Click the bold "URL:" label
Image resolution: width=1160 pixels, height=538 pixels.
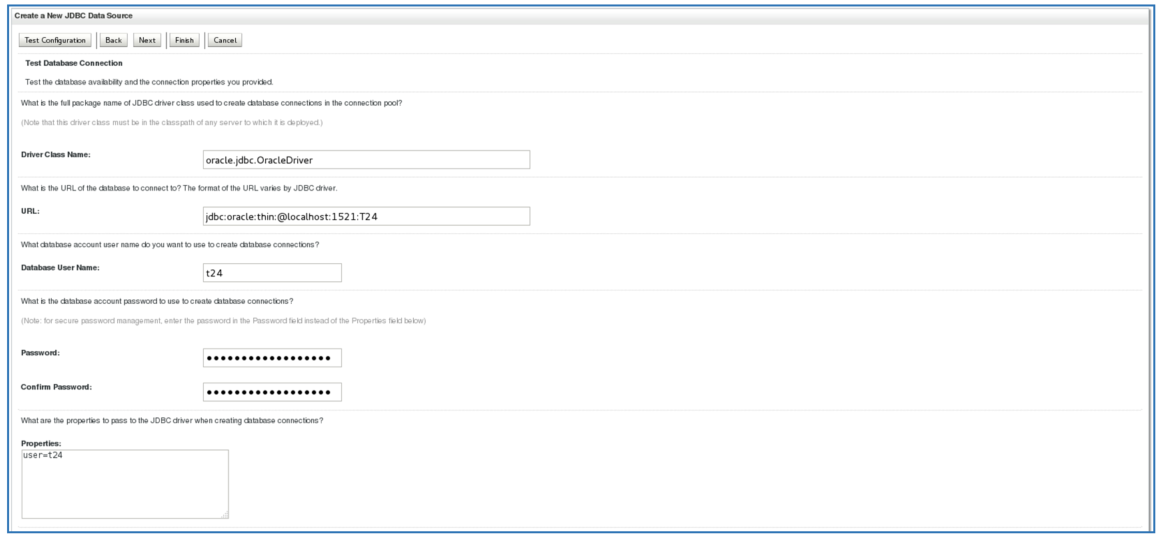click(x=30, y=212)
